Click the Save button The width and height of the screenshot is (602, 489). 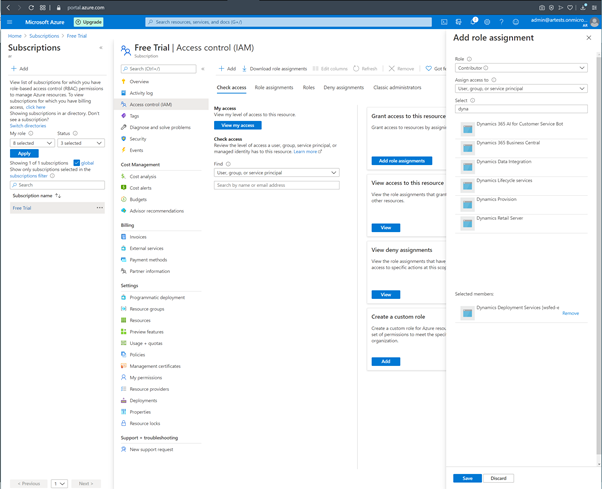467,478
